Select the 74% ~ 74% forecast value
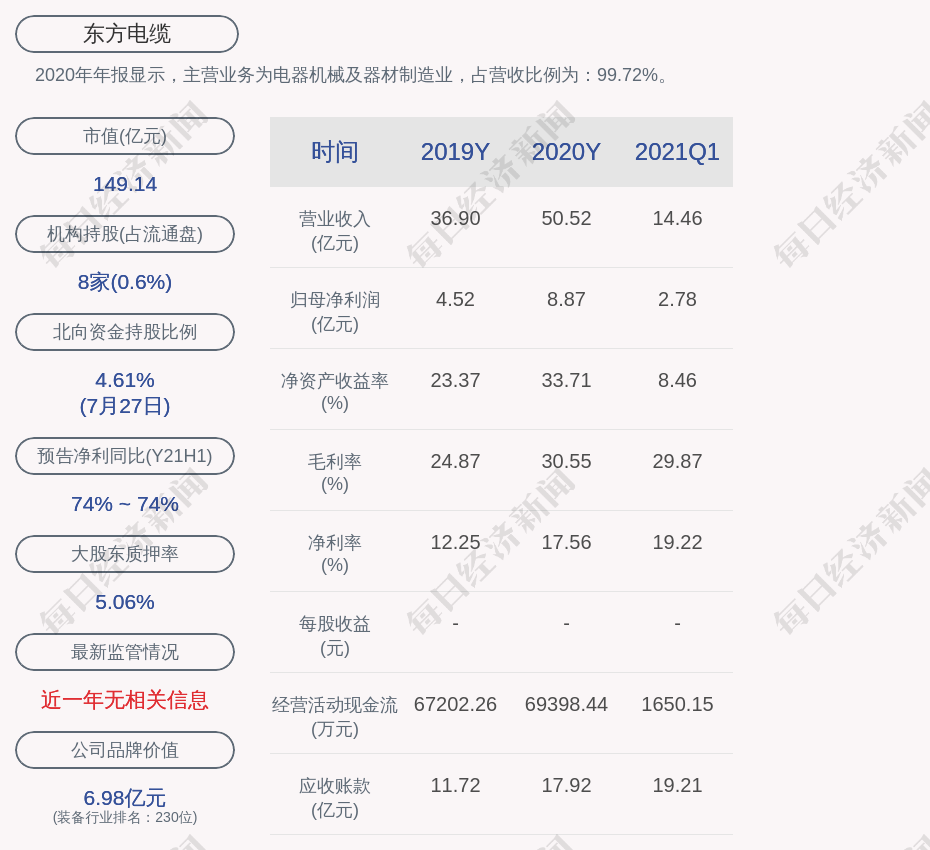The image size is (930, 850). coord(125,504)
